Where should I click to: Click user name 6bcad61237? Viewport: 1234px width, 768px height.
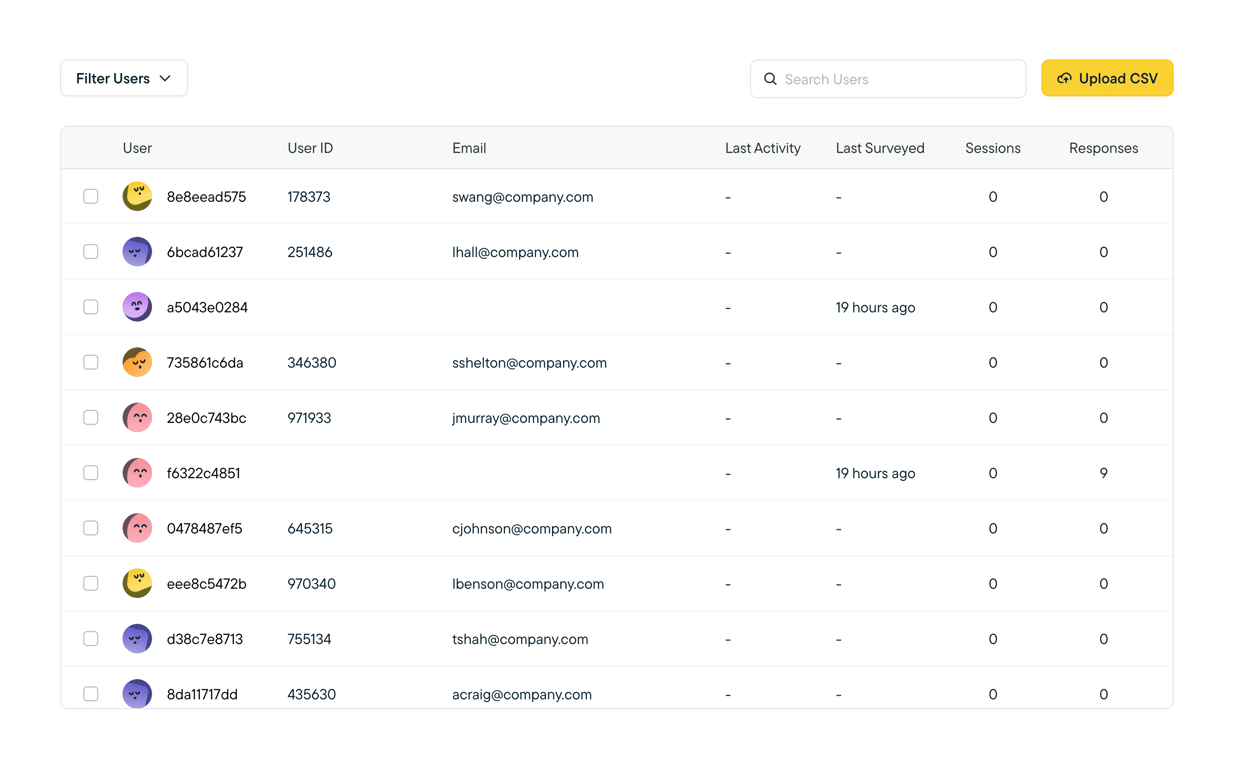205,252
